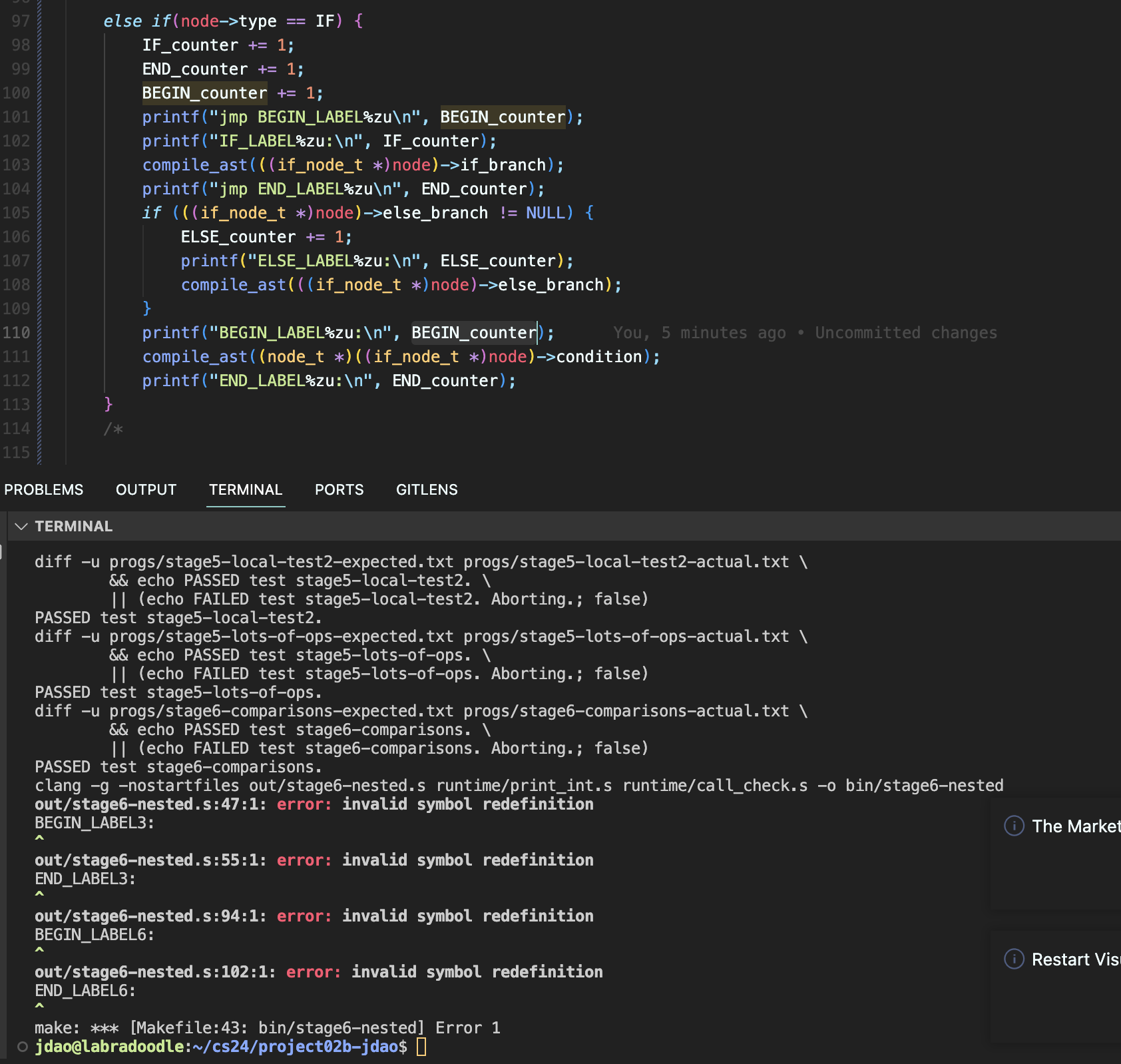Open the out/stage6-nested.s:47:1 error link

click(x=150, y=804)
